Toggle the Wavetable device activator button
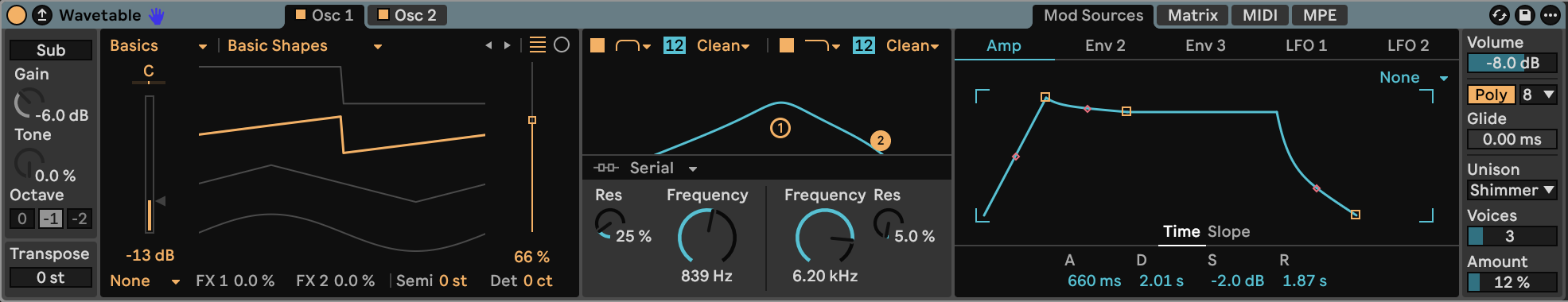1568x302 pixels. coord(16,15)
